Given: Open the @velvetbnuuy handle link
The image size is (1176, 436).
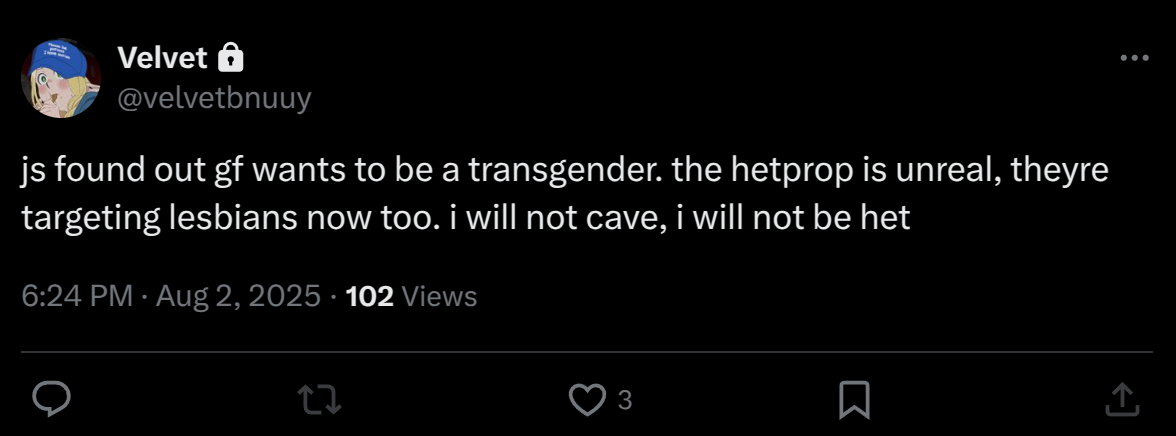Looking at the screenshot, I should tap(214, 98).
